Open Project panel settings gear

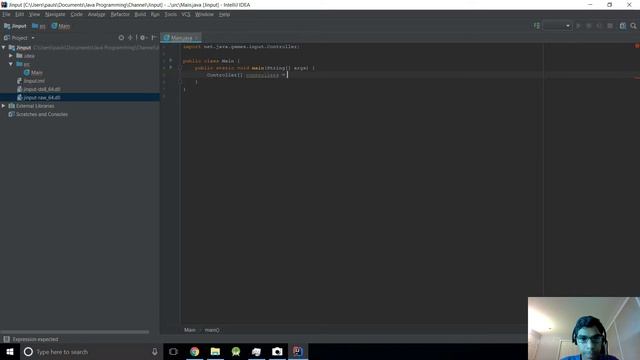pyautogui.click(x=143, y=38)
